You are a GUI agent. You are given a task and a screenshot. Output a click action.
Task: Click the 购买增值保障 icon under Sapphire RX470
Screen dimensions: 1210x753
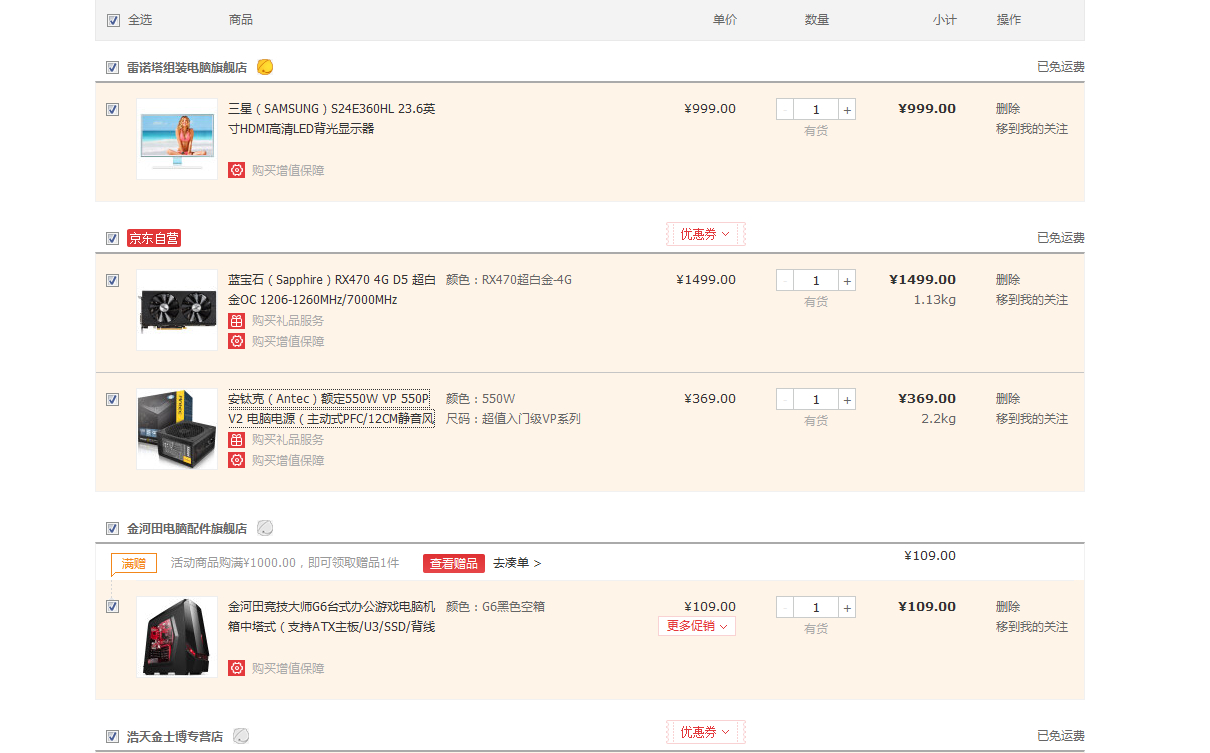(236, 341)
